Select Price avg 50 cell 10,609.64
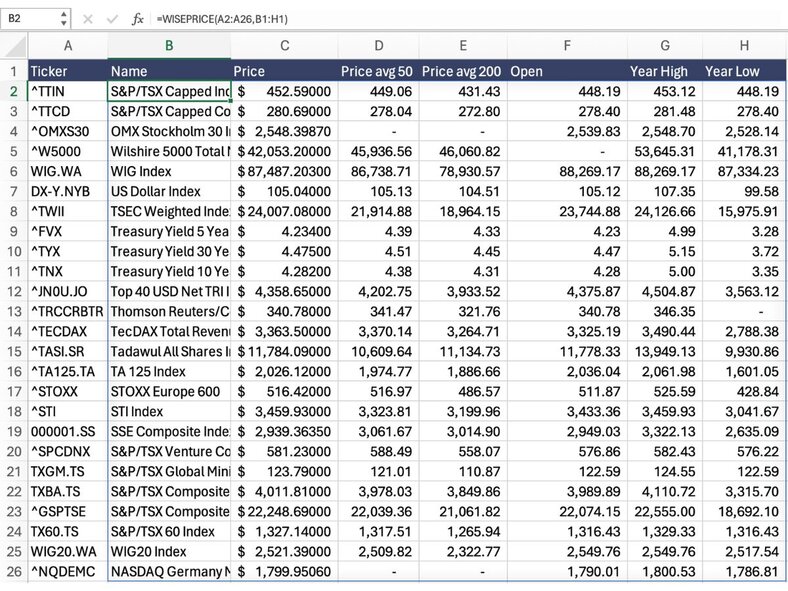The height and width of the screenshot is (591, 788). [x=378, y=352]
